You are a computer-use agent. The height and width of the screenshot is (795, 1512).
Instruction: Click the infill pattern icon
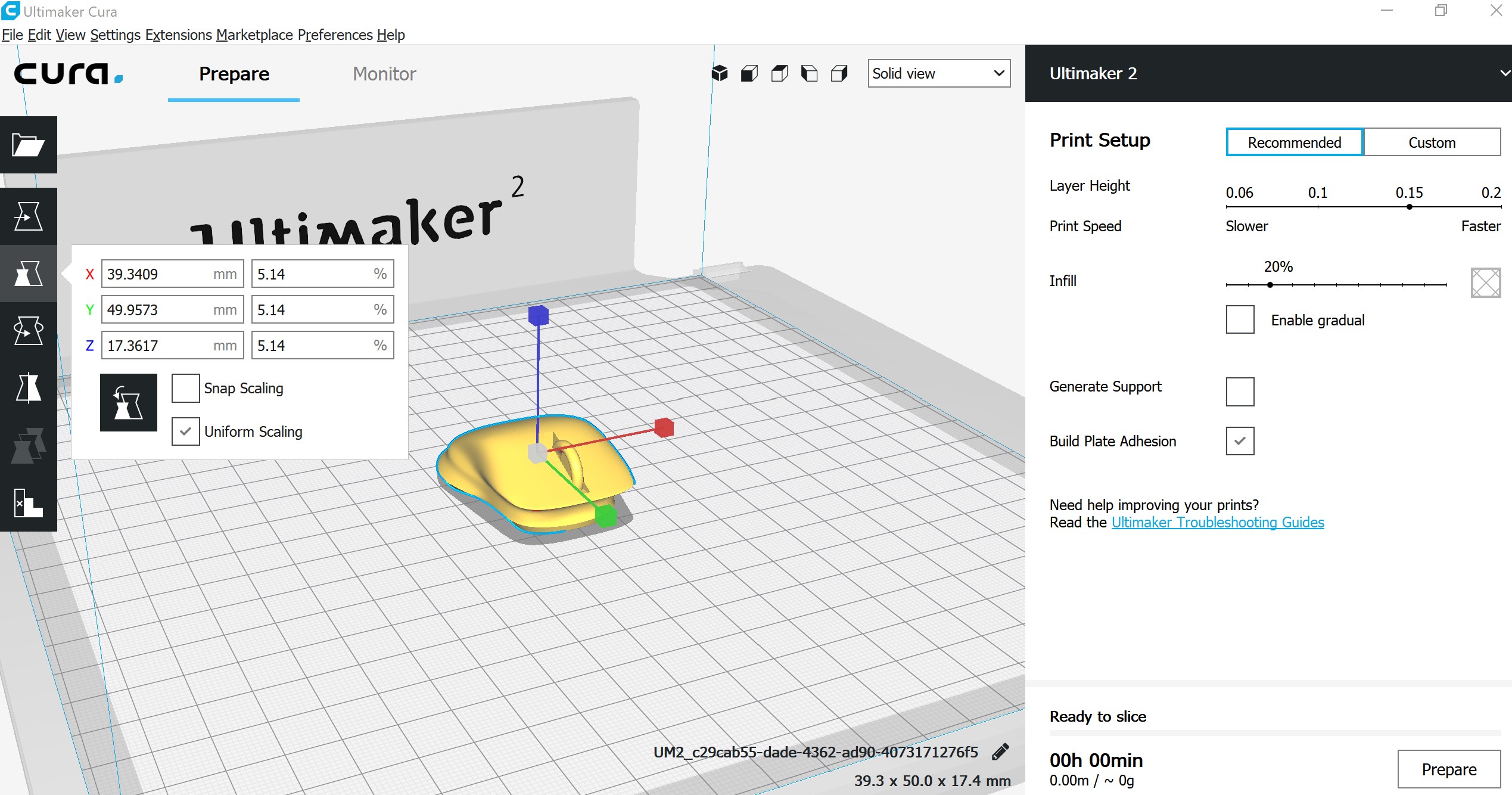coord(1485,282)
